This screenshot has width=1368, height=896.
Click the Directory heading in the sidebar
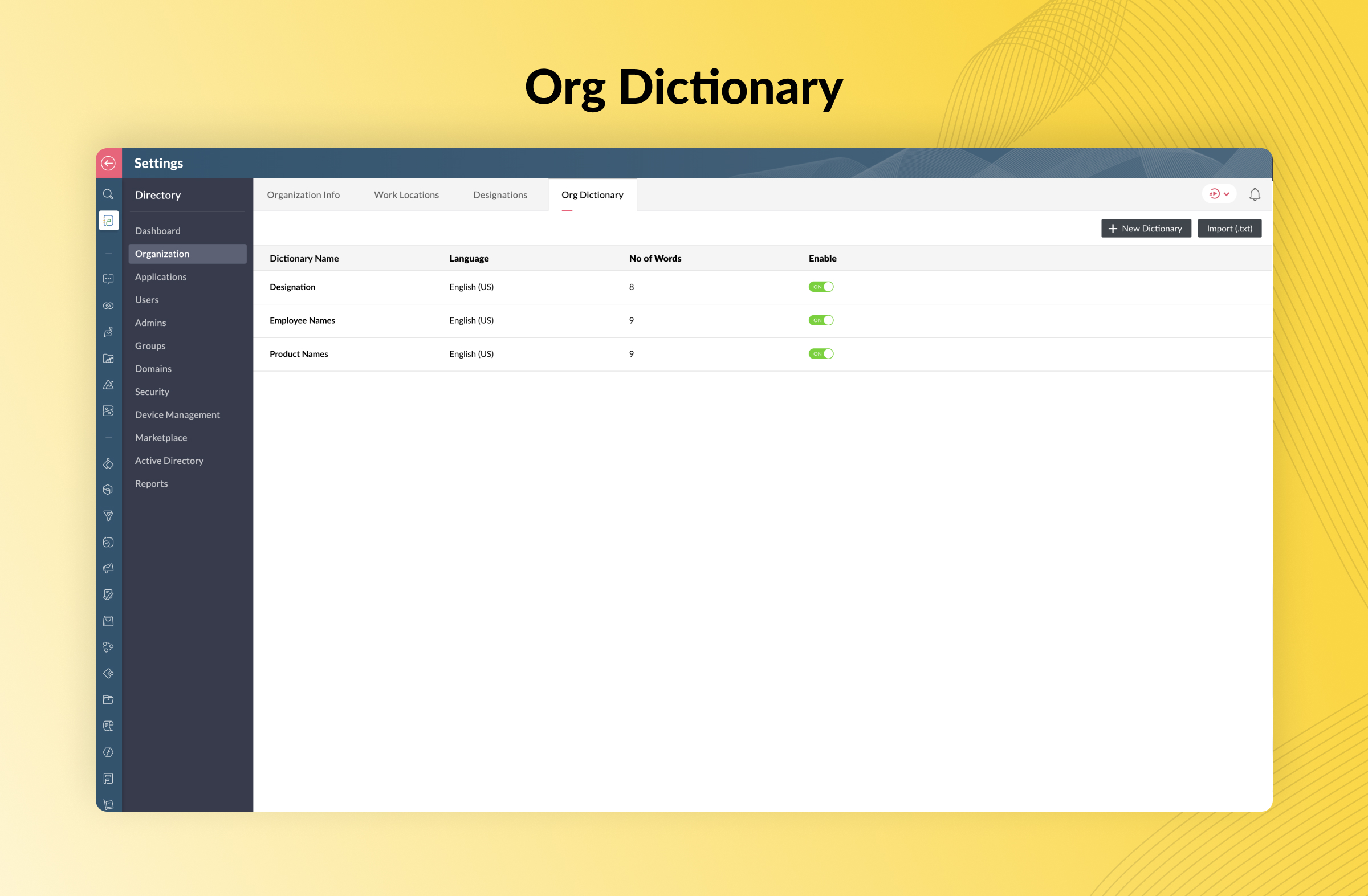click(x=157, y=195)
